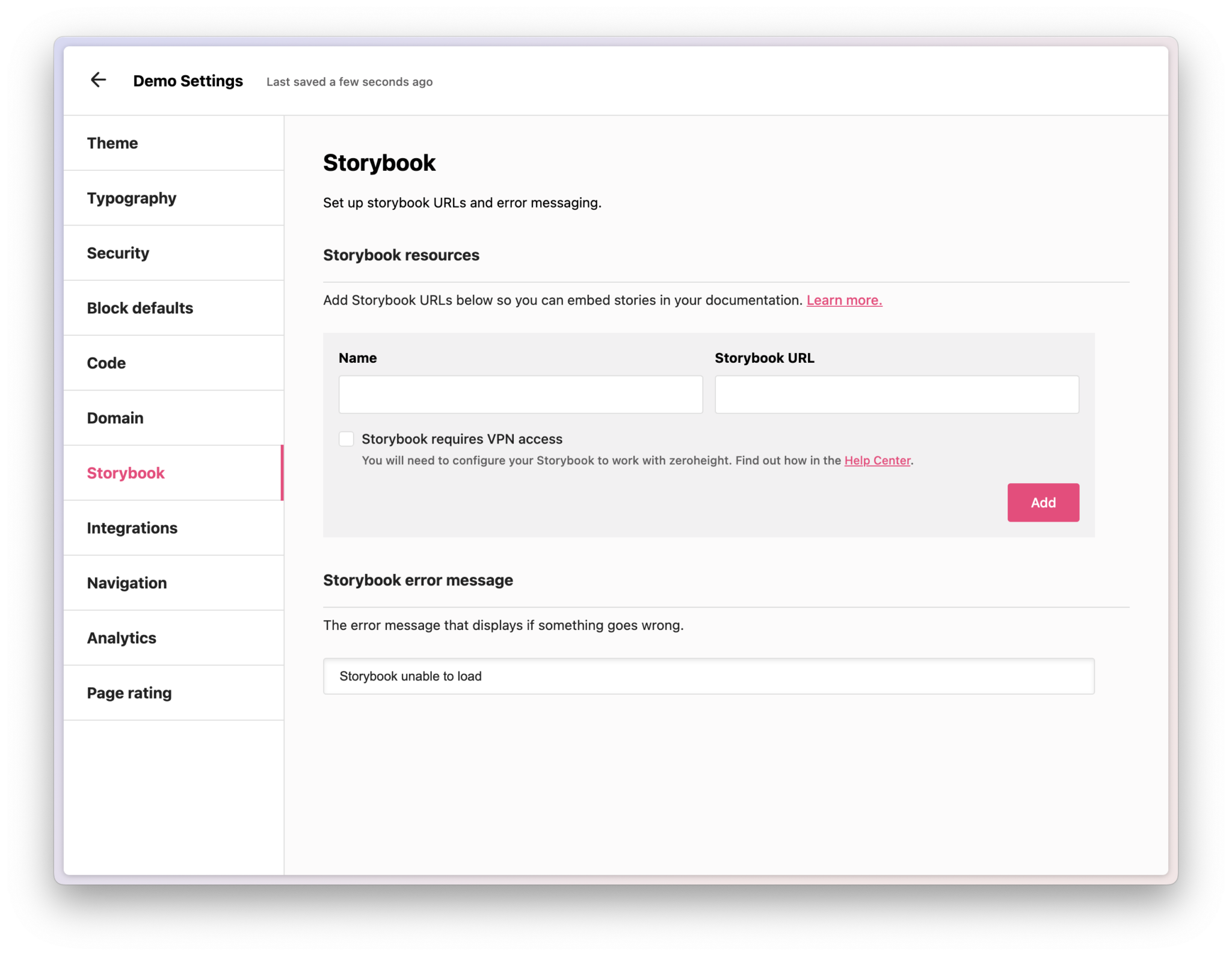
Task: Select Page rating in the sidebar
Action: [173, 693]
